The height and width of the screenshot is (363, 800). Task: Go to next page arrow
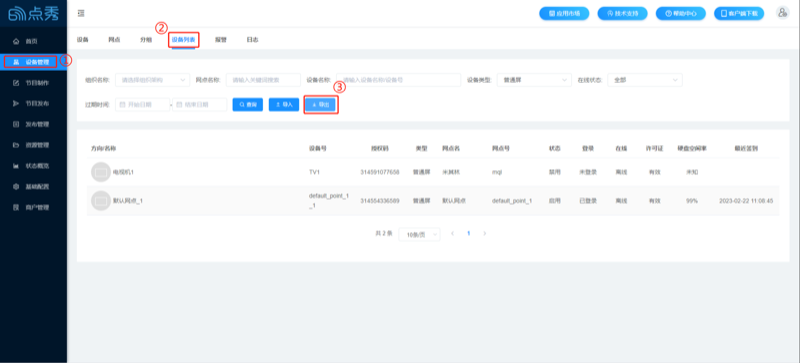pyautogui.click(x=485, y=233)
